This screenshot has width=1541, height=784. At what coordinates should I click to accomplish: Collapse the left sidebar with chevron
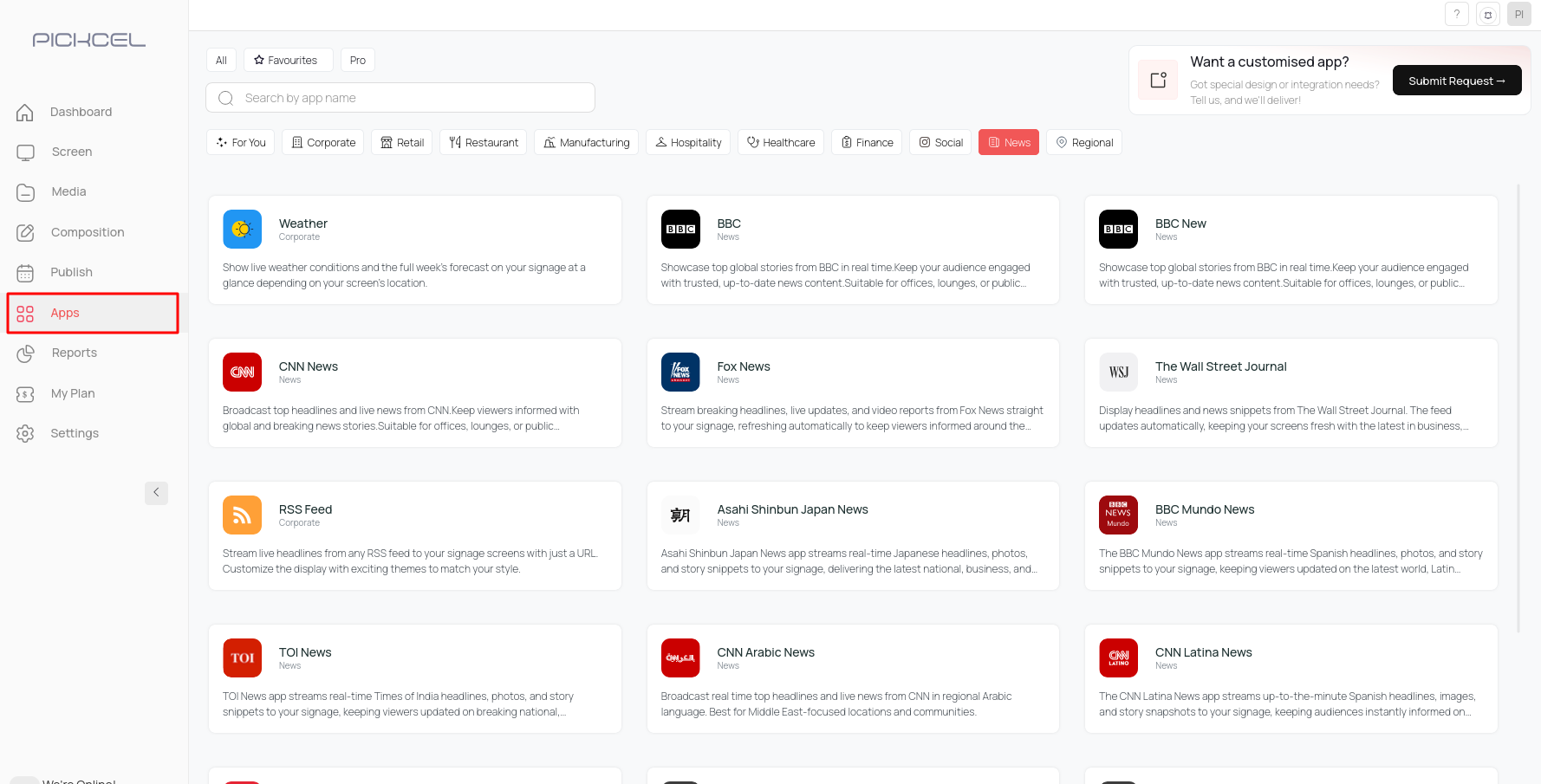156,492
